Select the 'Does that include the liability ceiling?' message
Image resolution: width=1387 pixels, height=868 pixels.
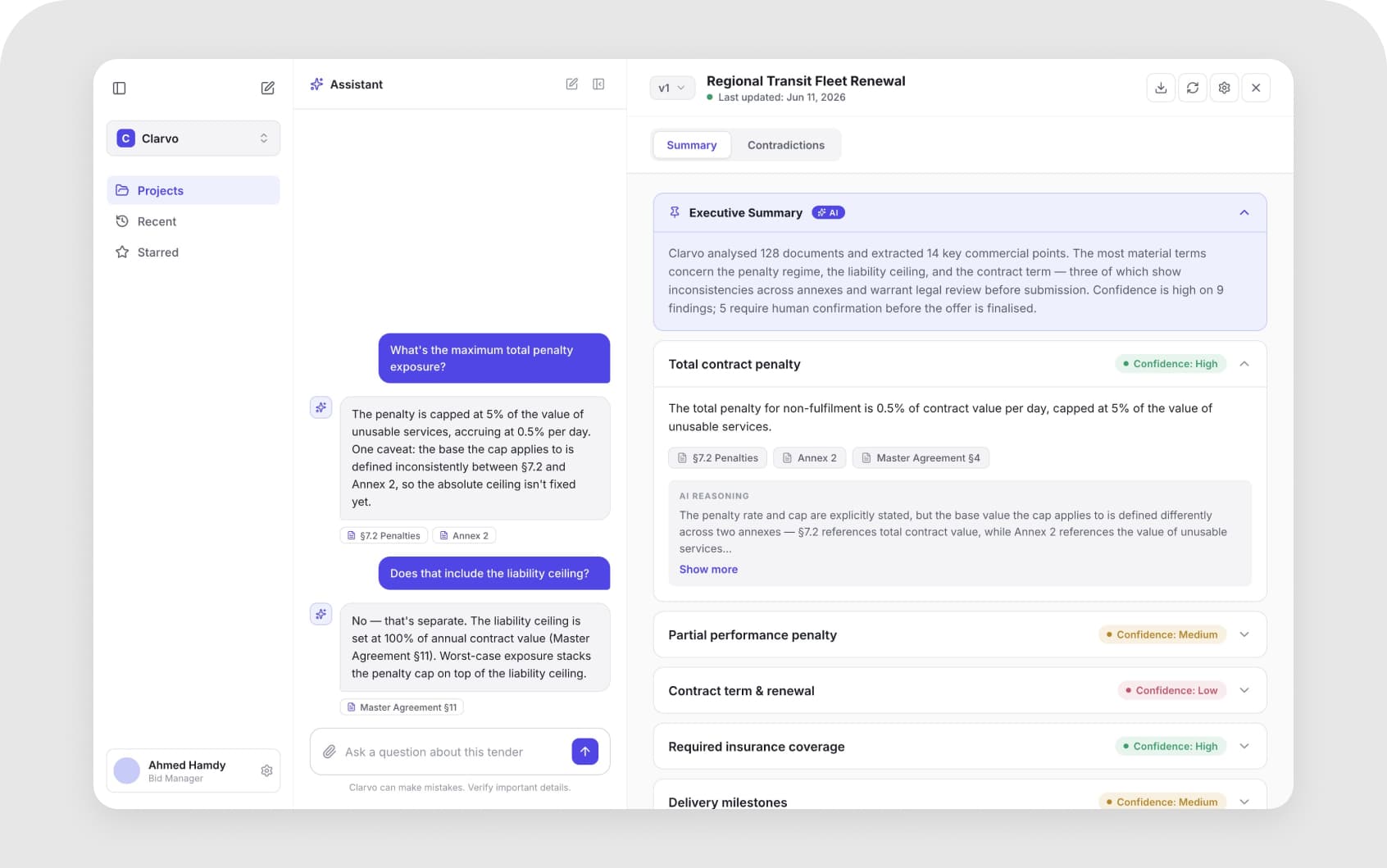[494, 574]
